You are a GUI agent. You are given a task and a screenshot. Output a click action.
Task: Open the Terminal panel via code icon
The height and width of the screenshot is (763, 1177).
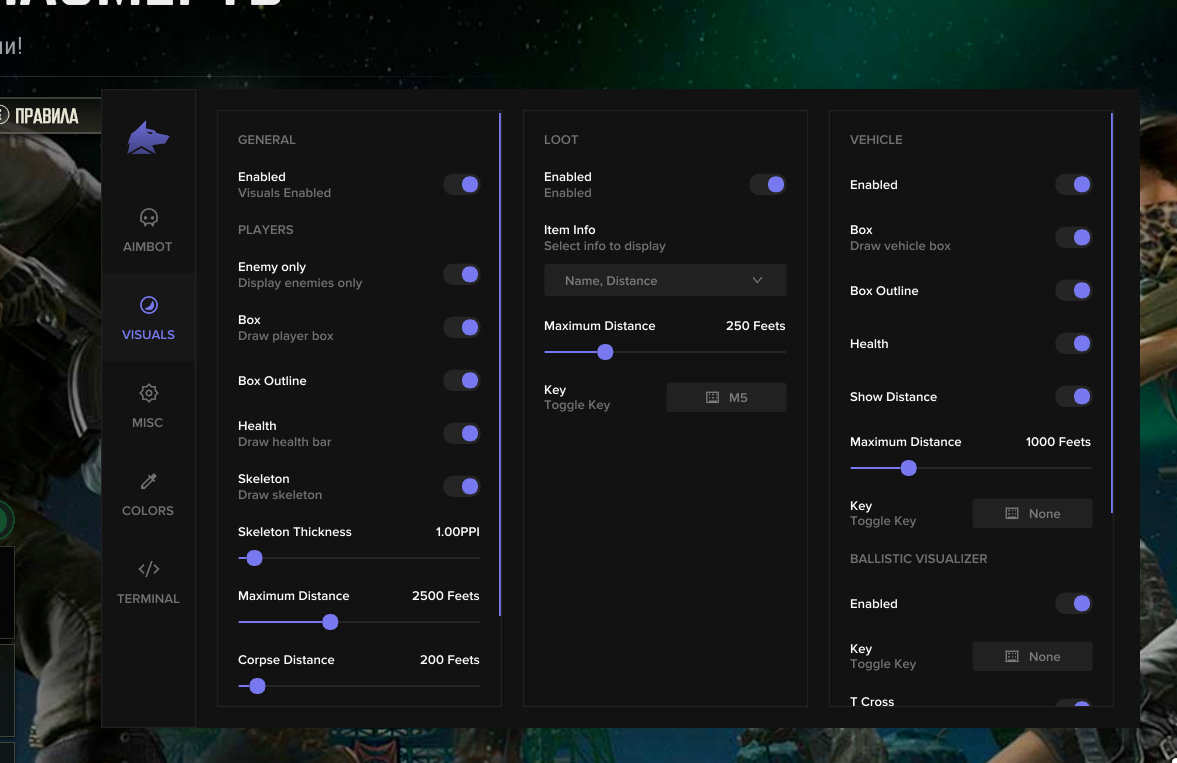[148, 569]
